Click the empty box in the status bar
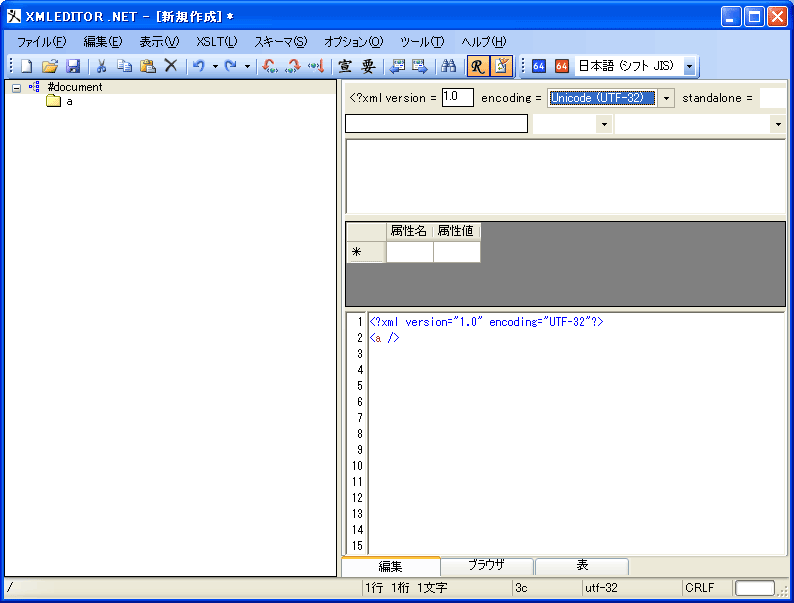This screenshot has height=603, width=794. (x=755, y=588)
